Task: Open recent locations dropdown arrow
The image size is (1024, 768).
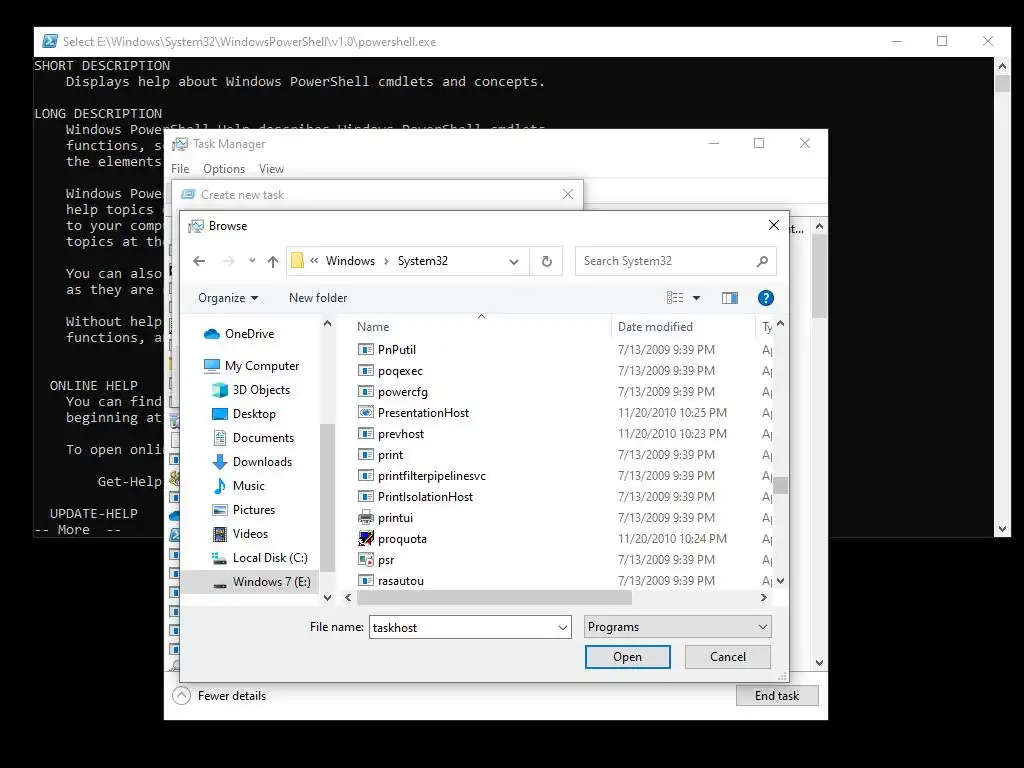Action: (252, 261)
